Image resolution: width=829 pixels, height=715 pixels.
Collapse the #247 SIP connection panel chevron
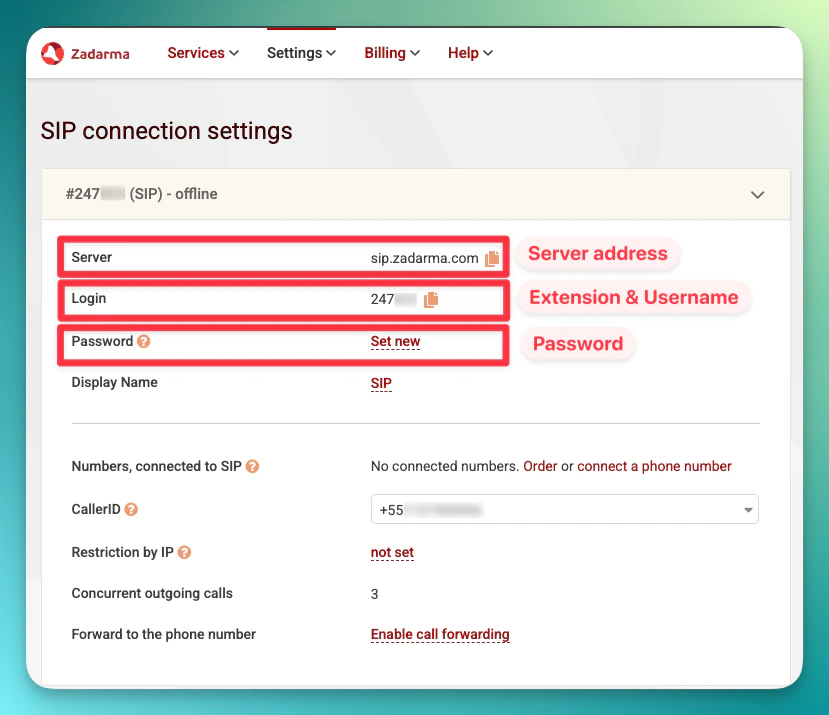click(757, 195)
